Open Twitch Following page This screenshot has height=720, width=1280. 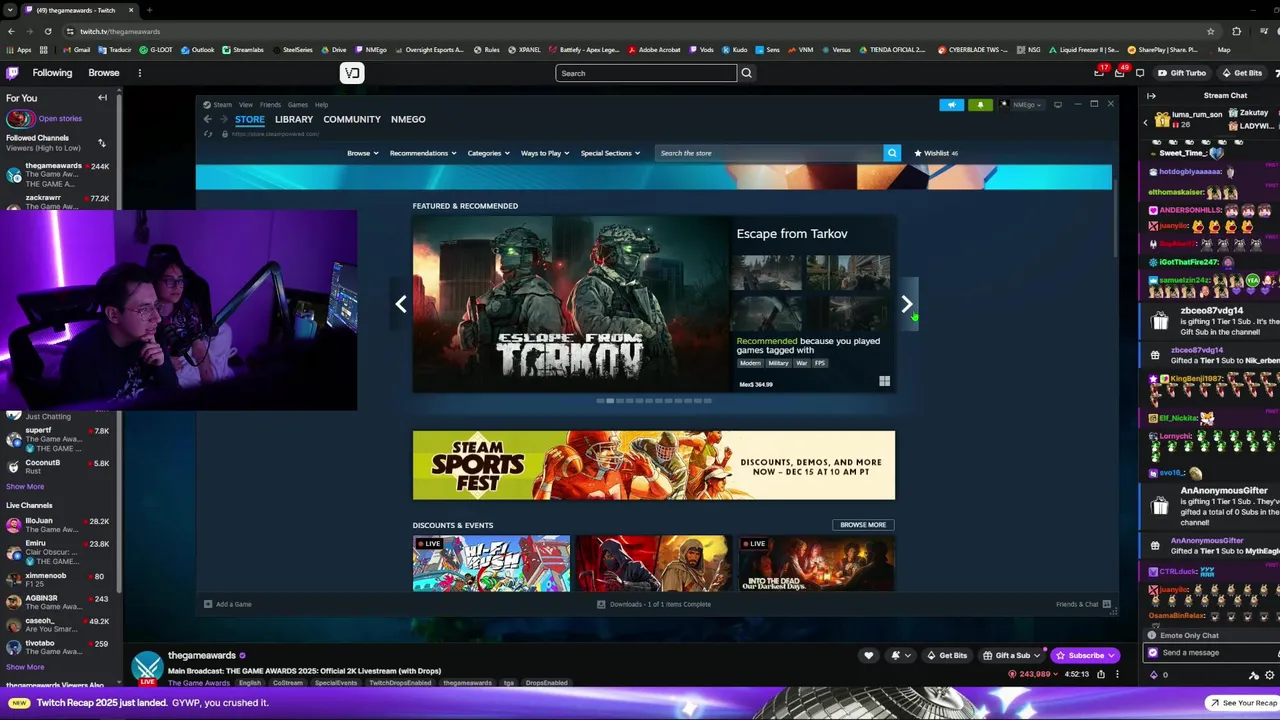coord(52,73)
